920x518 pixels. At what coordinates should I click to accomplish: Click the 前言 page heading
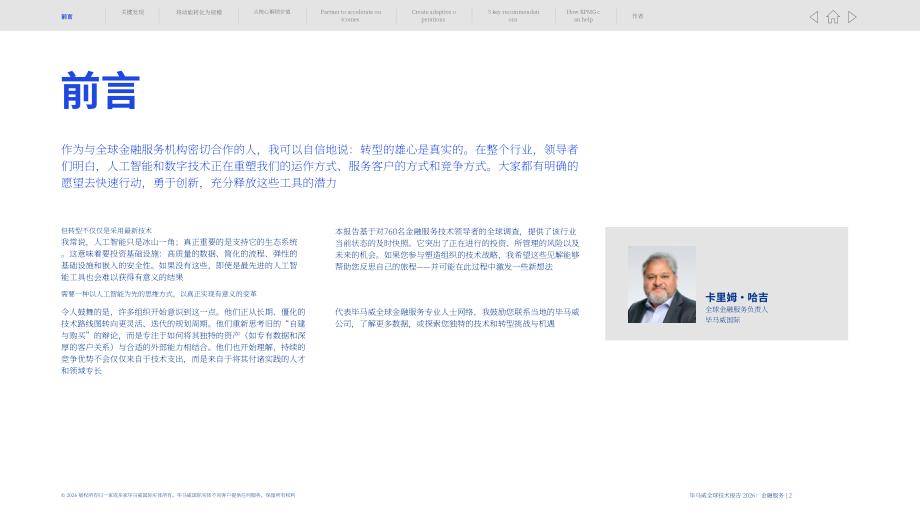101,91
